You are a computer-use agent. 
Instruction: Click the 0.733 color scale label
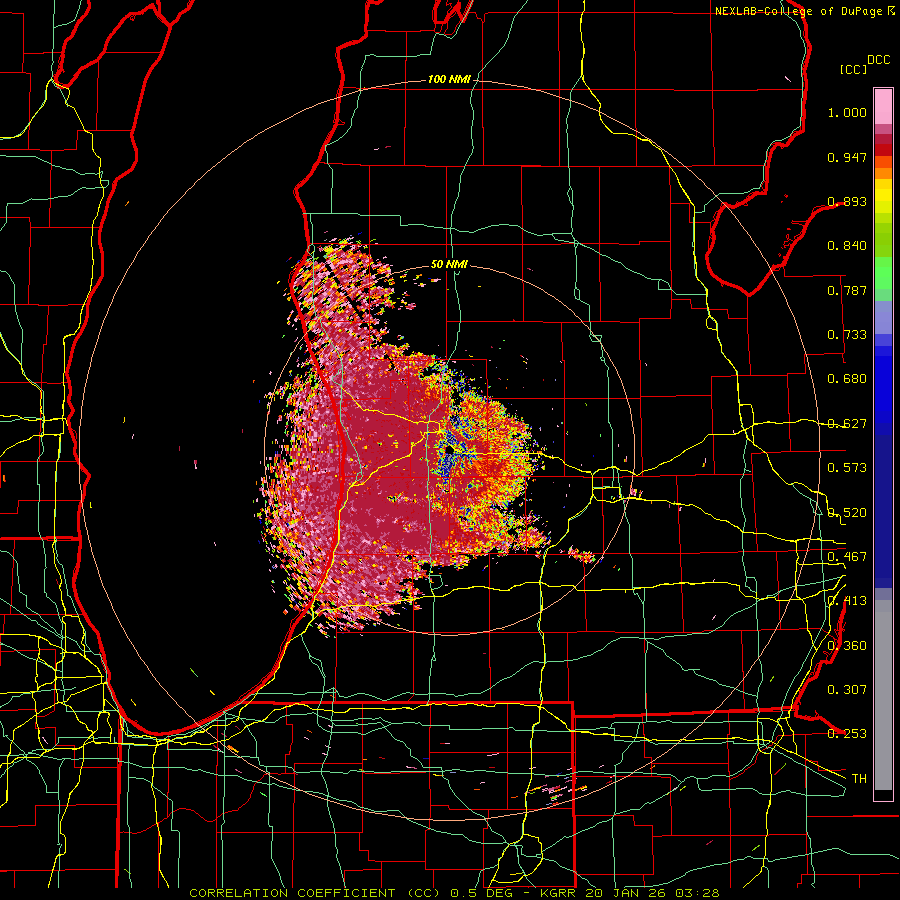[x=847, y=335]
